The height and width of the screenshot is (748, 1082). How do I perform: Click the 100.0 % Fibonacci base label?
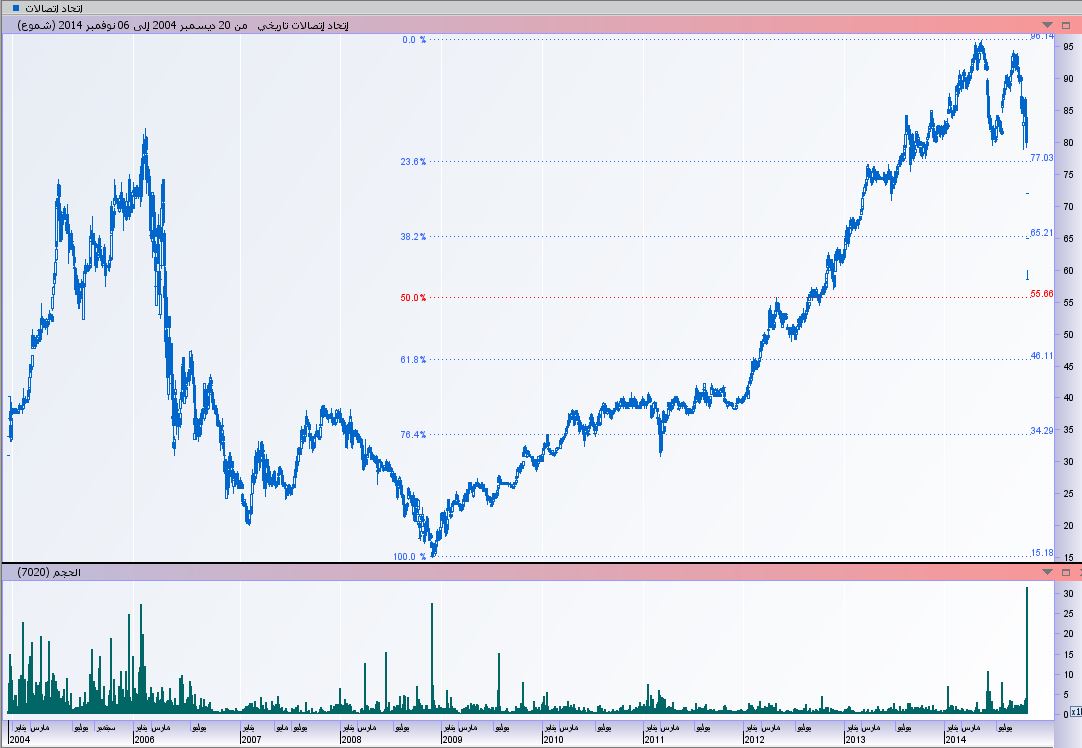tap(410, 557)
